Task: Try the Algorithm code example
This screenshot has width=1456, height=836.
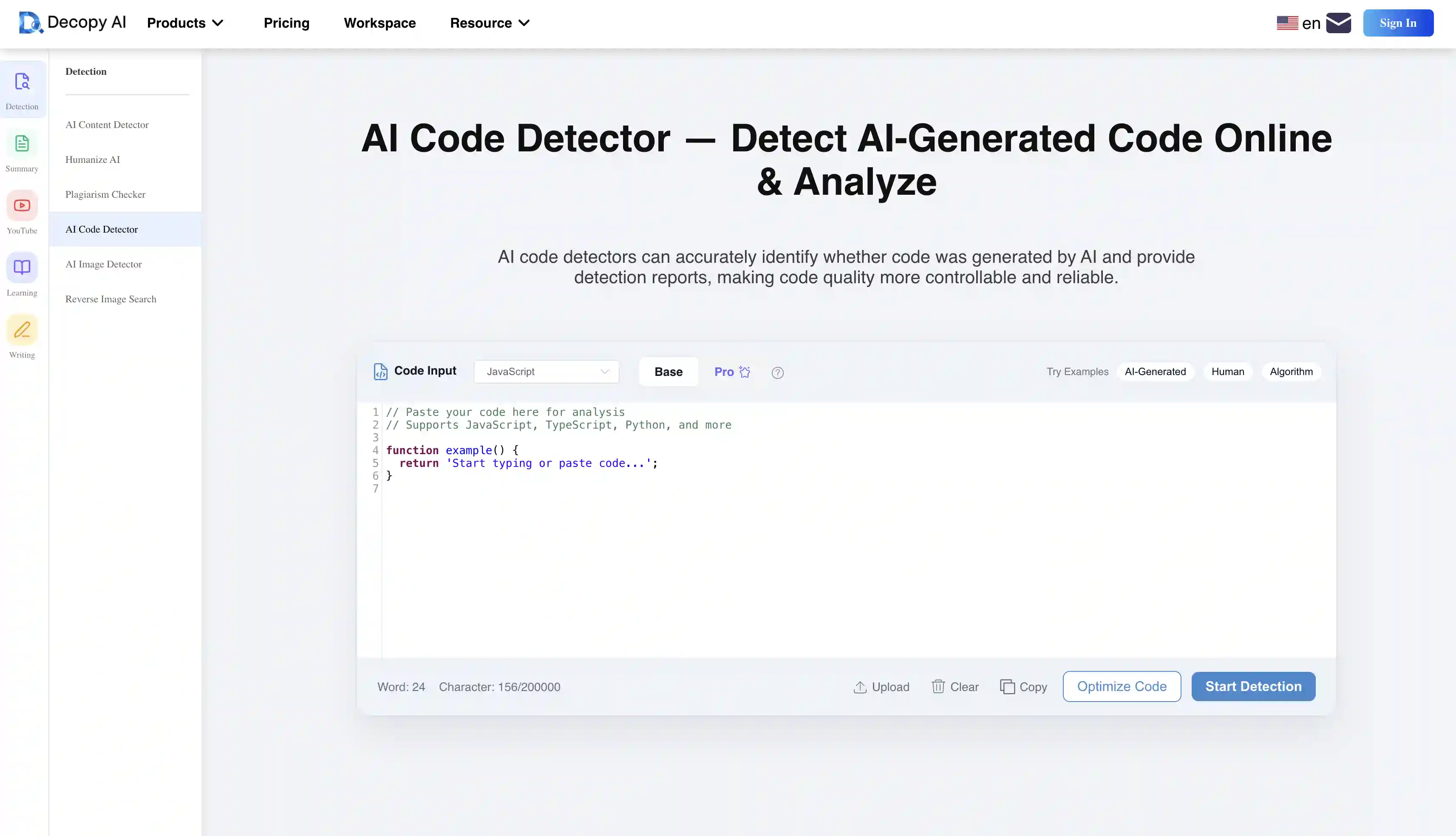Action: tap(1292, 372)
